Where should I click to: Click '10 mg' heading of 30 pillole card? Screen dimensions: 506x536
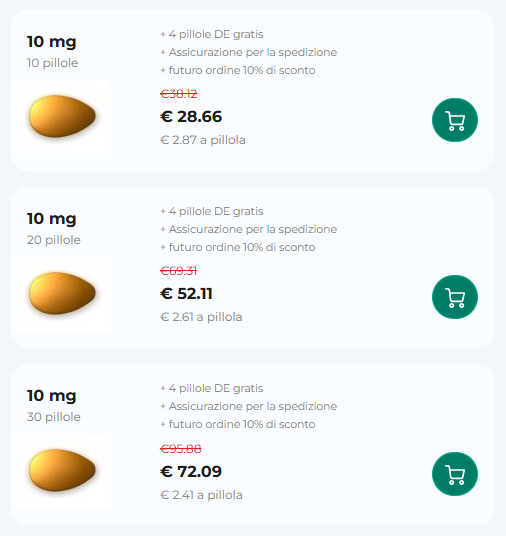coord(52,396)
